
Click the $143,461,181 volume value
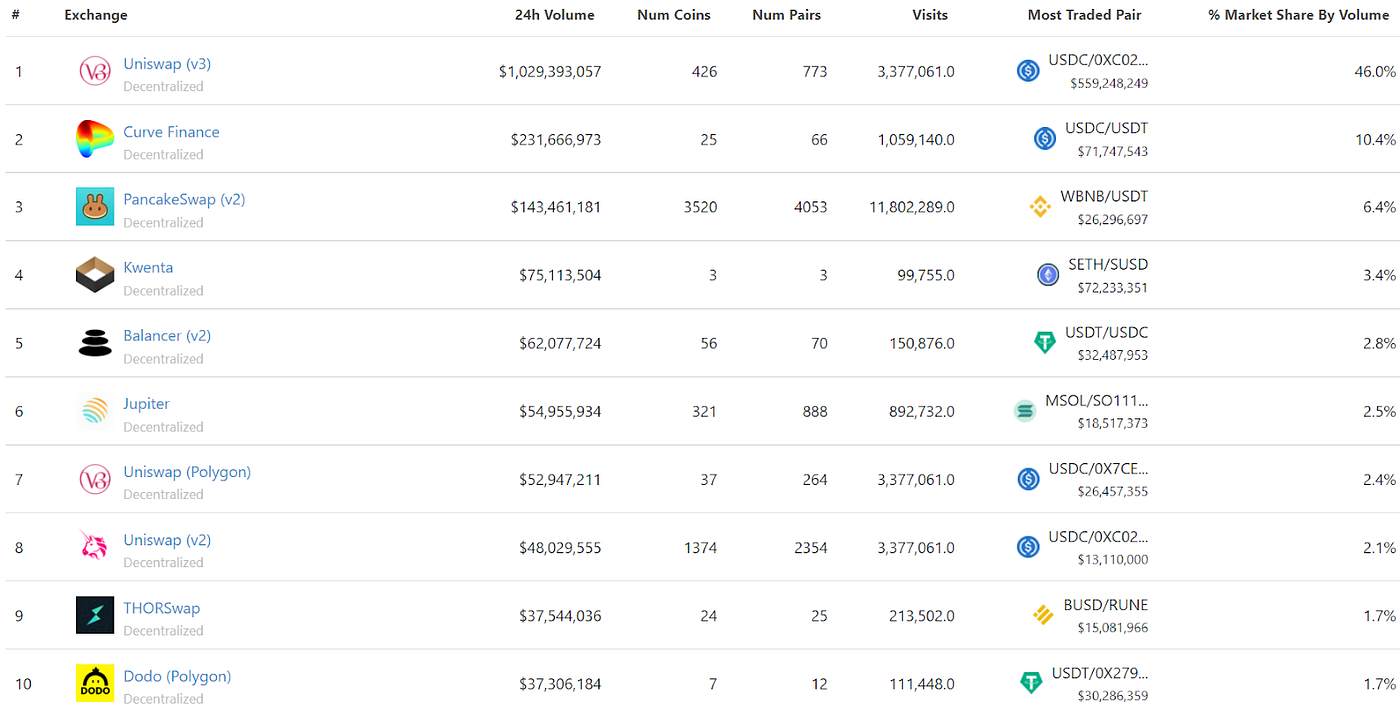click(556, 208)
